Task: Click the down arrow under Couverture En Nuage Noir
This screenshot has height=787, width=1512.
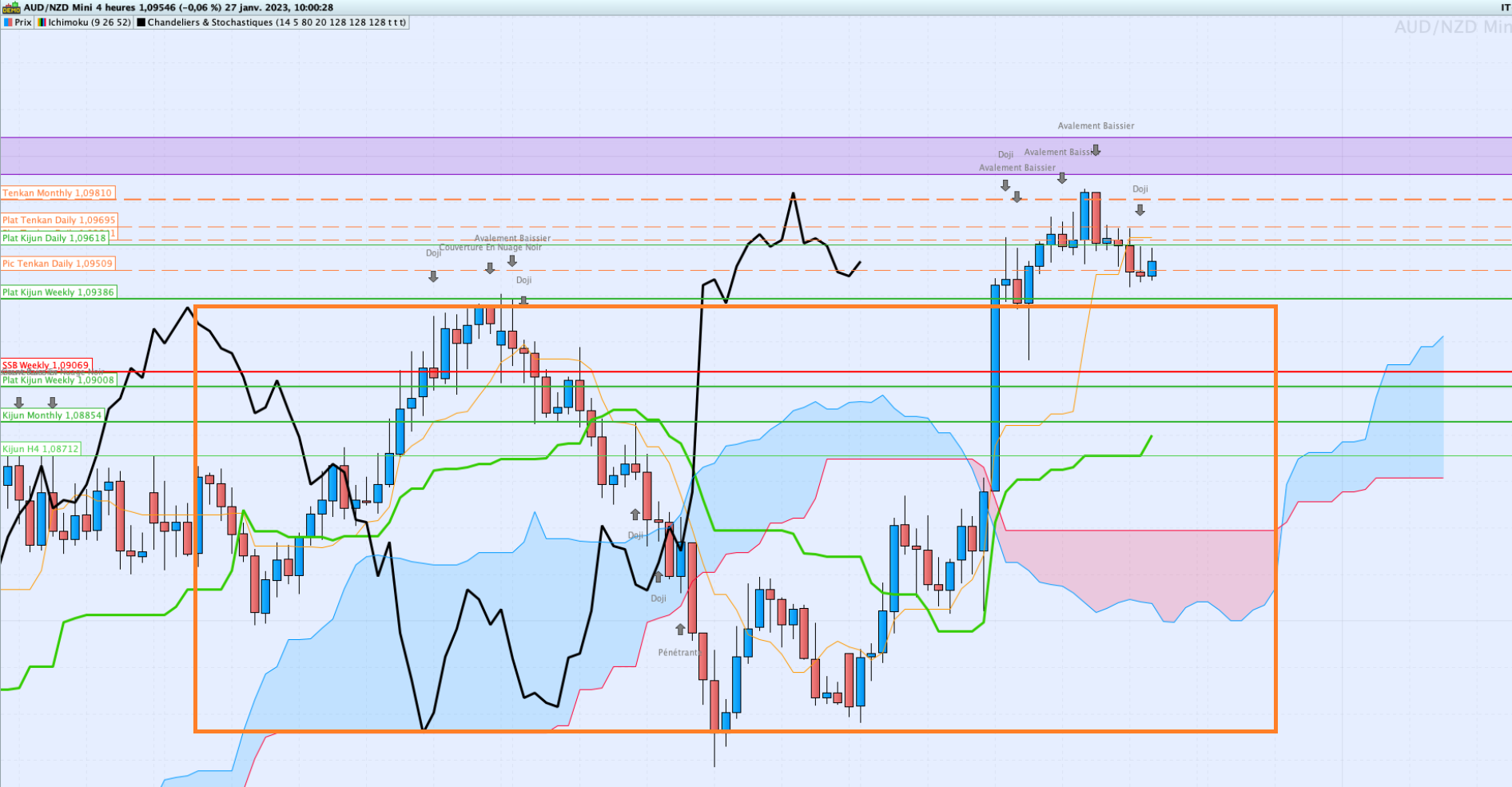Action: [490, 268]
